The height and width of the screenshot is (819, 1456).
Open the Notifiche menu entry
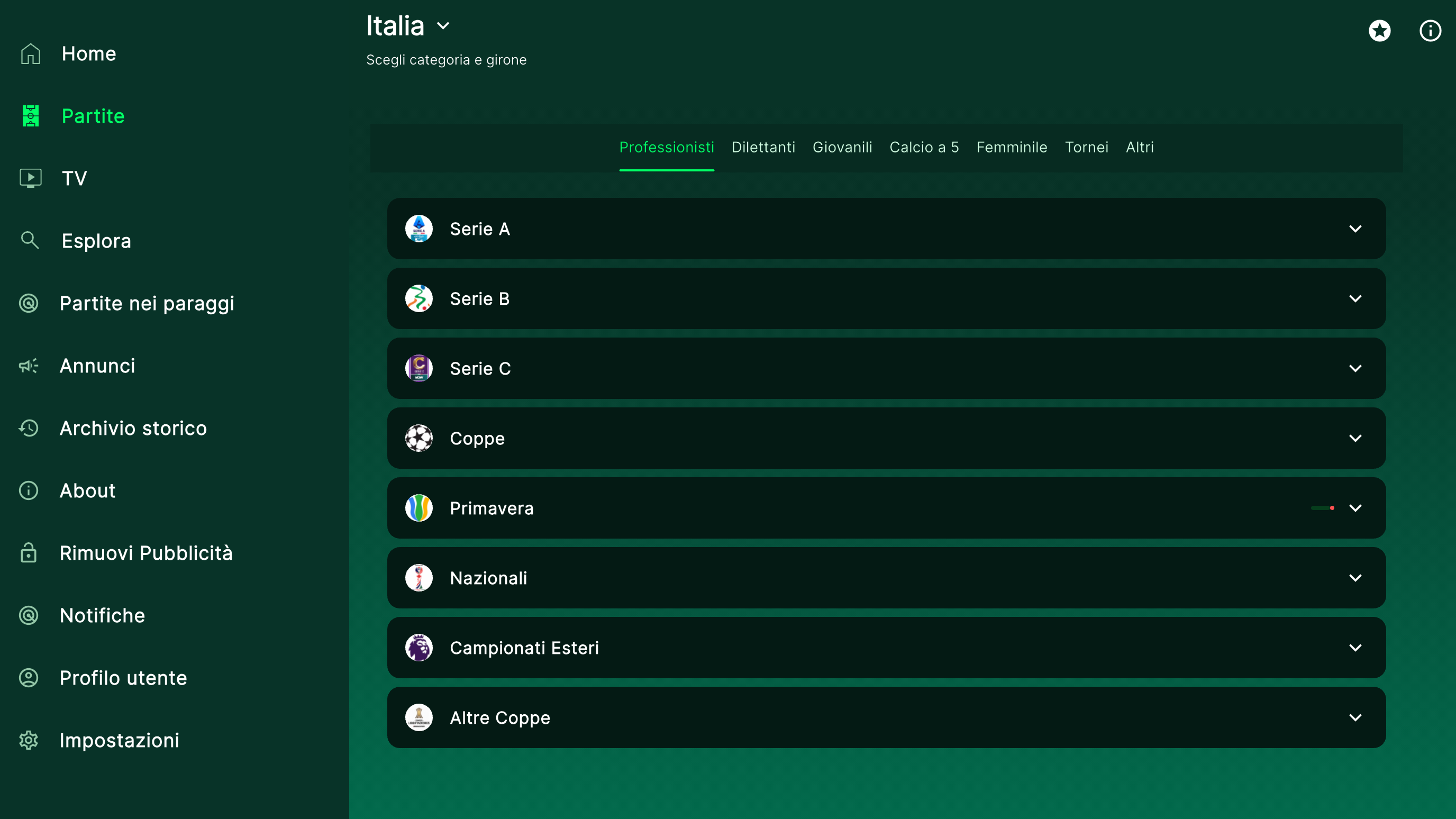click(x=102, y=615)
